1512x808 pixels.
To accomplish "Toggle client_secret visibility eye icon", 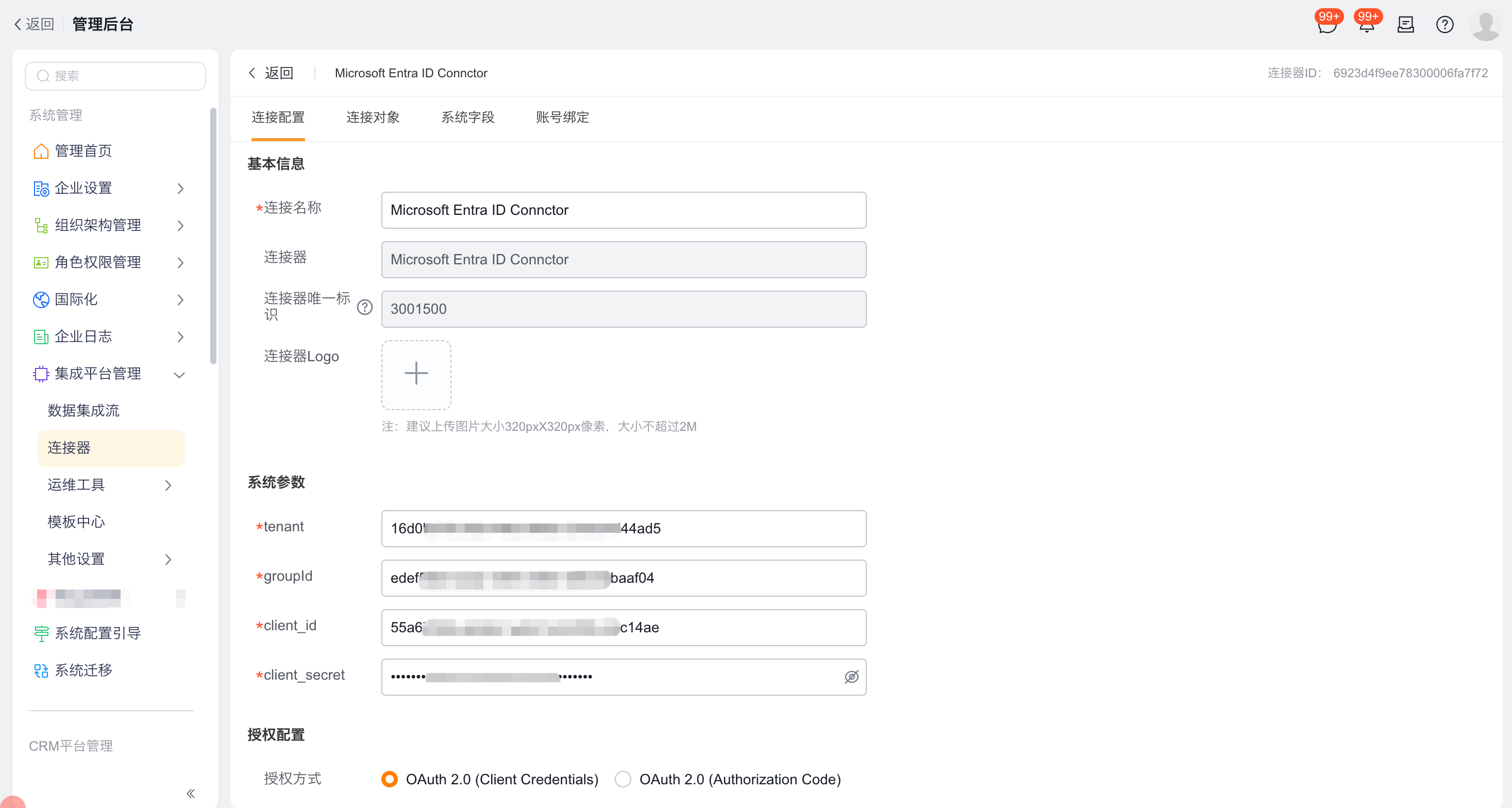I will 851,677.
